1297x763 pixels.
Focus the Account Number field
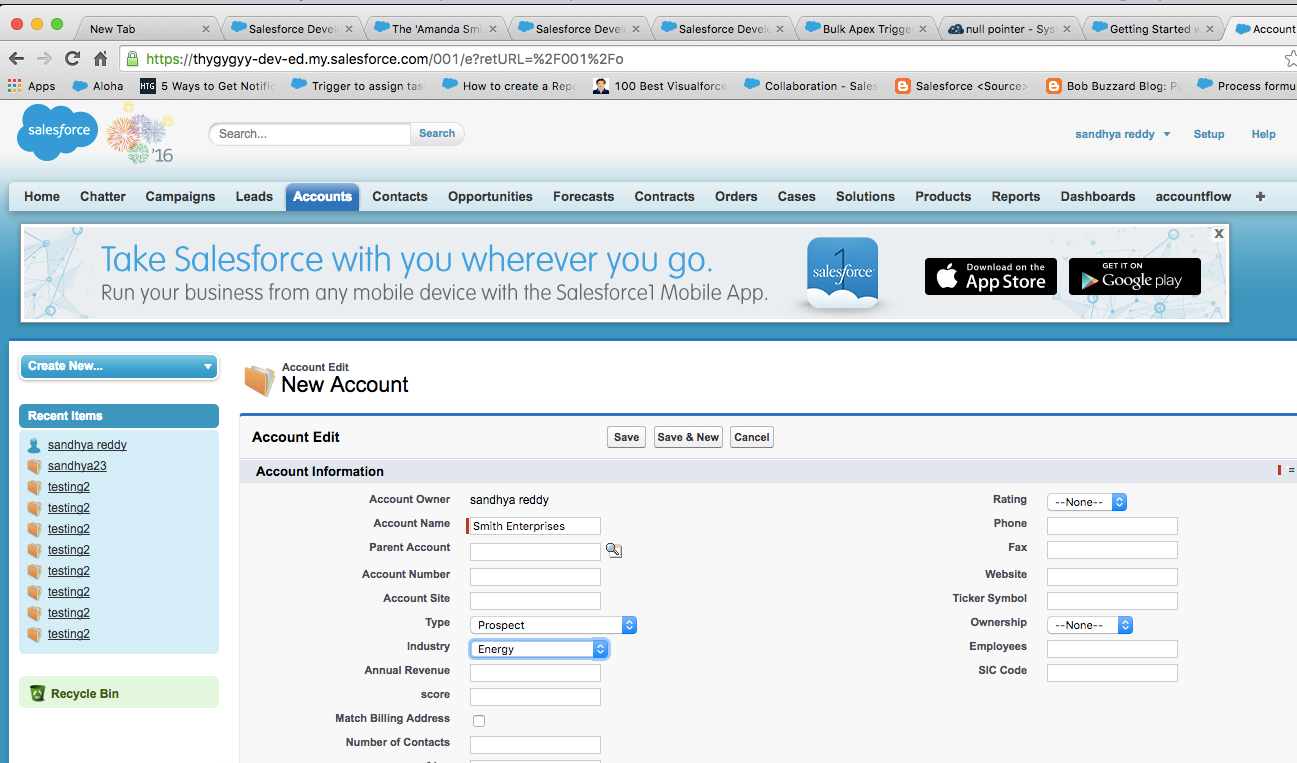point(535,577)
